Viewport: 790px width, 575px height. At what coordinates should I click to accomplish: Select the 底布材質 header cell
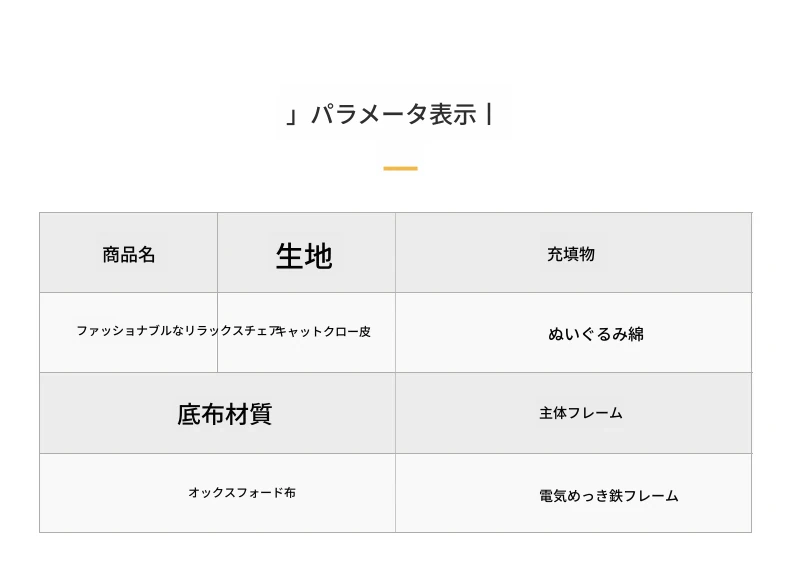pos(224,414)
